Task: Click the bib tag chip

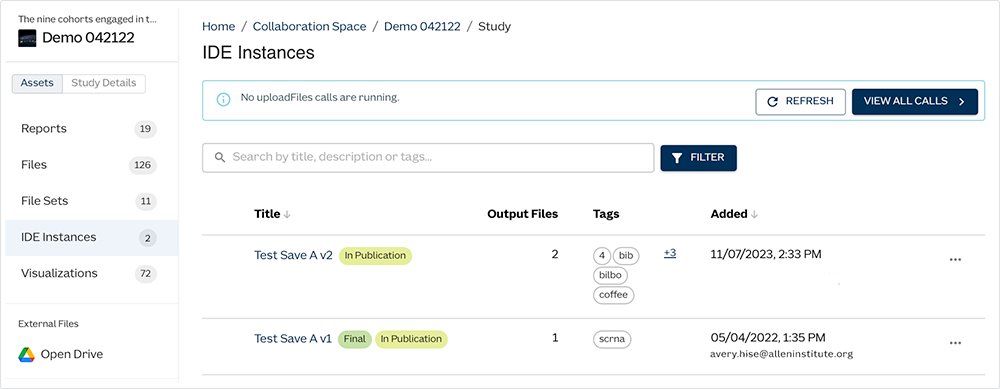Action: (626, 256)
